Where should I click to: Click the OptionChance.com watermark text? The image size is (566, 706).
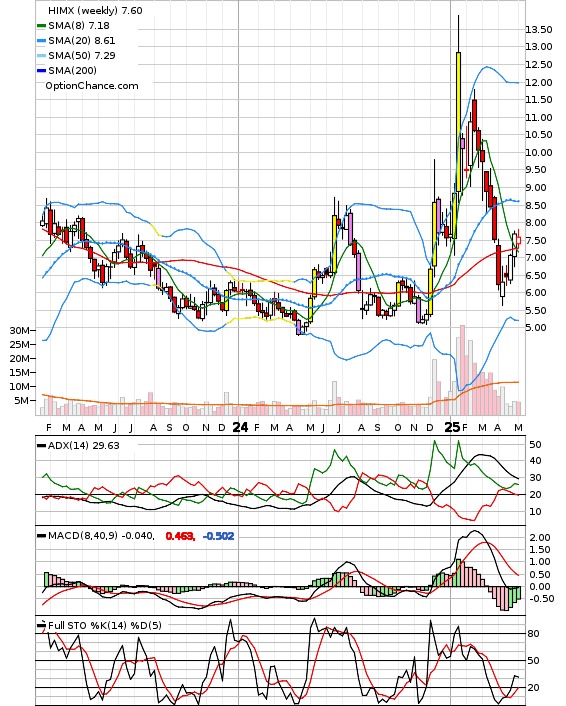tap(92, 86)
